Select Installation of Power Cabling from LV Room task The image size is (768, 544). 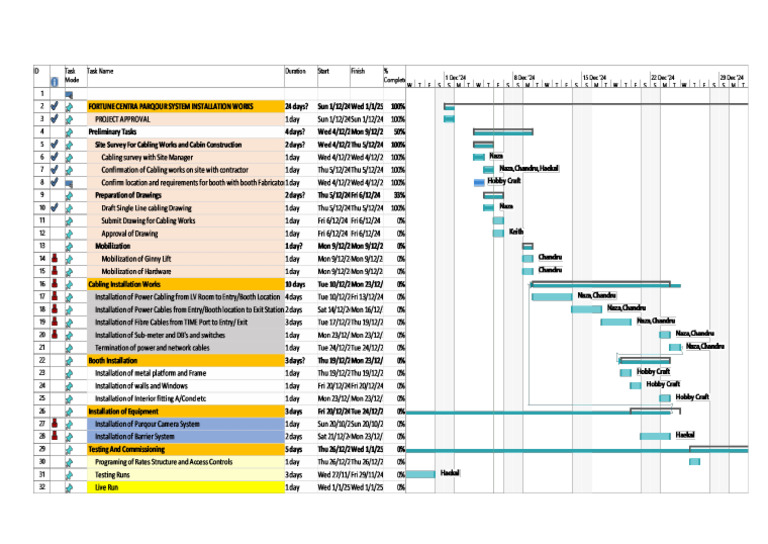tap(187, 297)
